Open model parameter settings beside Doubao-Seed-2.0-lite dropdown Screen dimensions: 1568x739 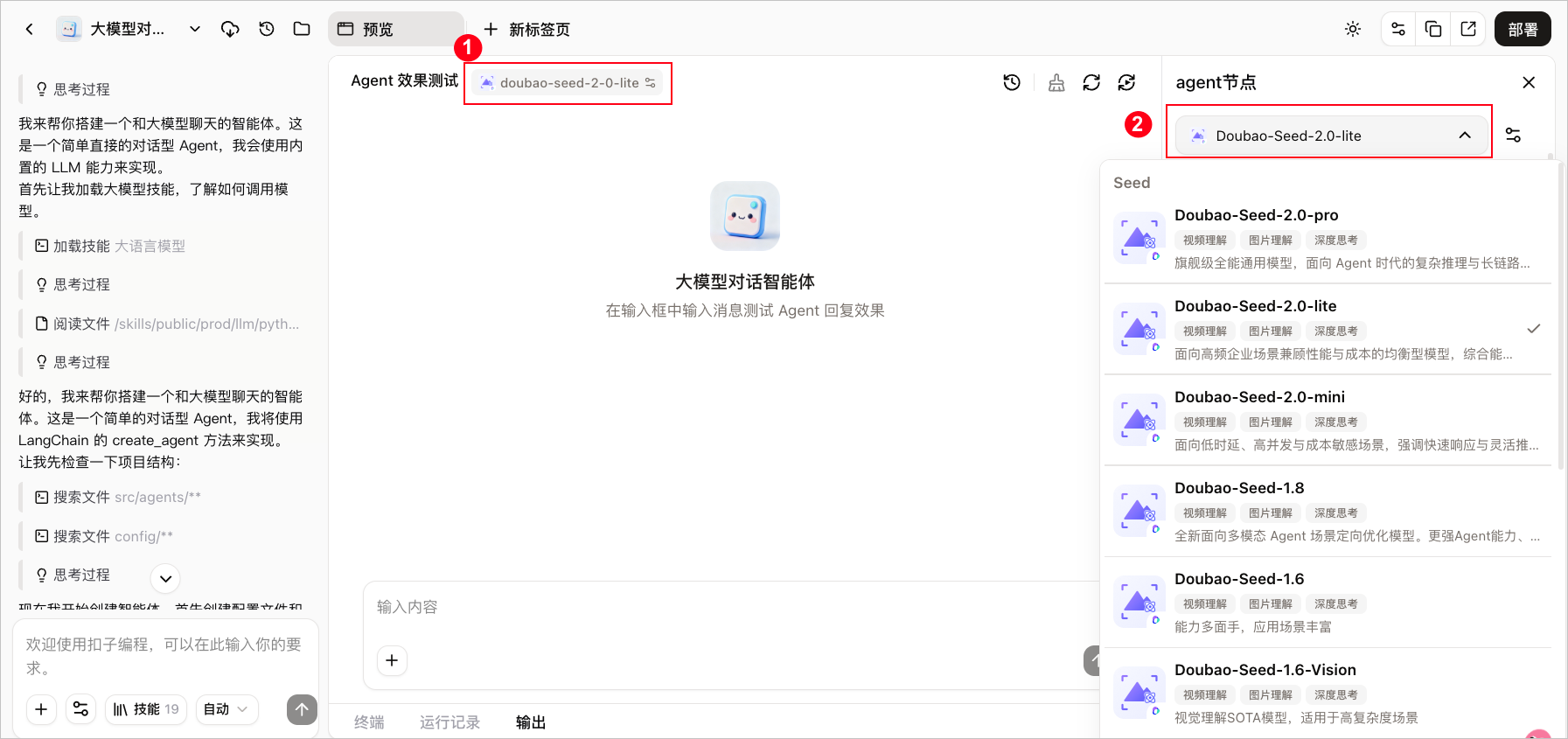[x=1513, y=135]
